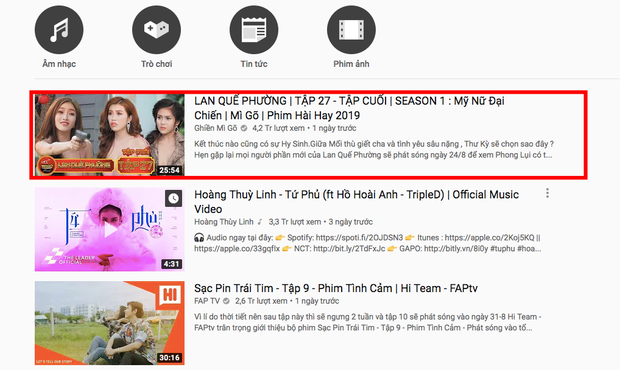620x370 pixels.
Task: Click Lan Quế Phường description text
Action: [374, 149]
